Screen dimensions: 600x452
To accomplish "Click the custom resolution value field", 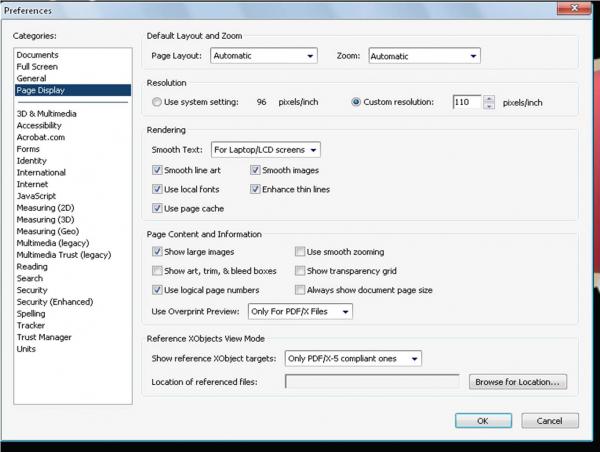I will tap(467, 102).
